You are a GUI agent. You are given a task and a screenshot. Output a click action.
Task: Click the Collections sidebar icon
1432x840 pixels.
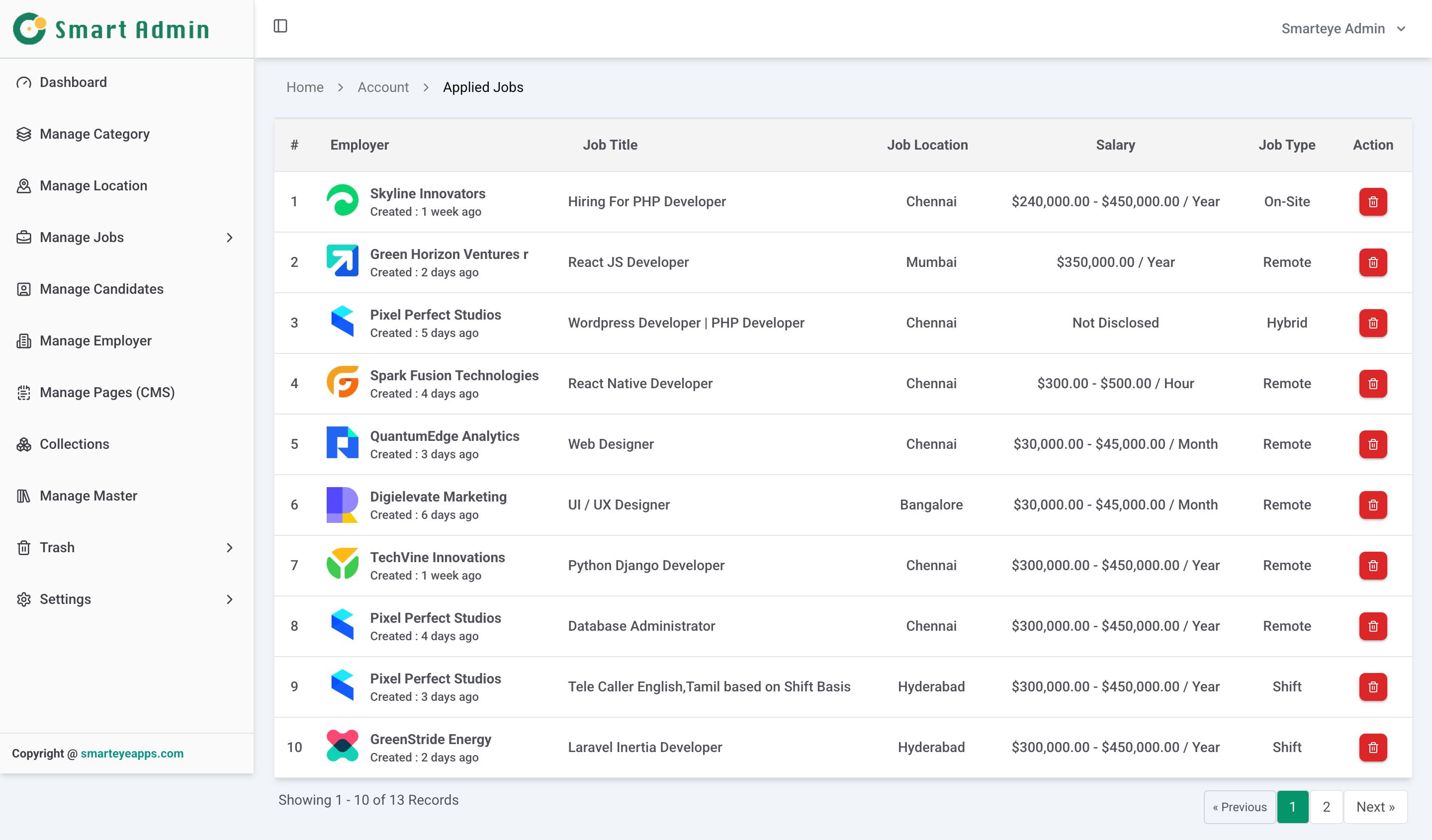24,445
